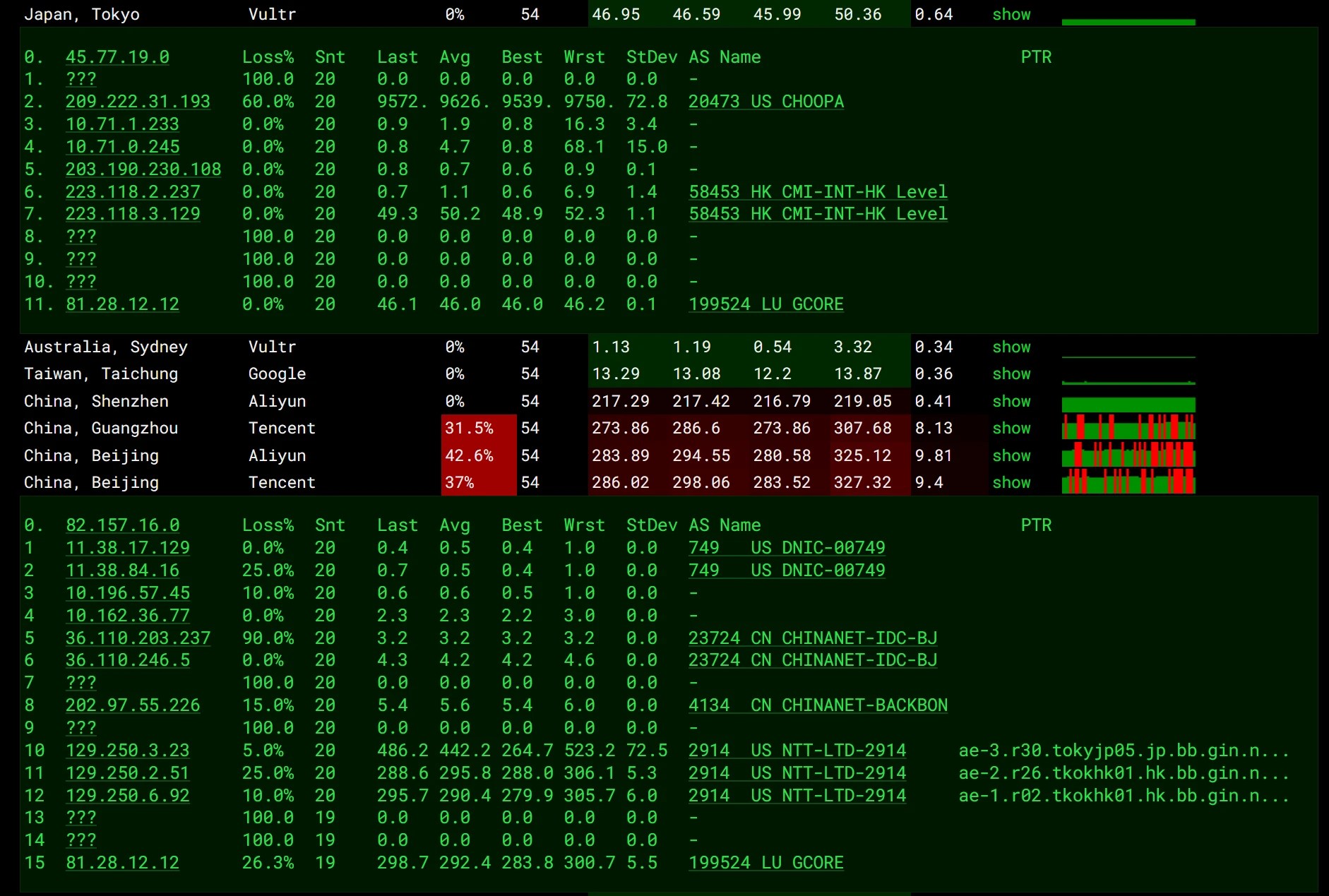Expand the Taiwan, Taichung Google trace

1011,374
